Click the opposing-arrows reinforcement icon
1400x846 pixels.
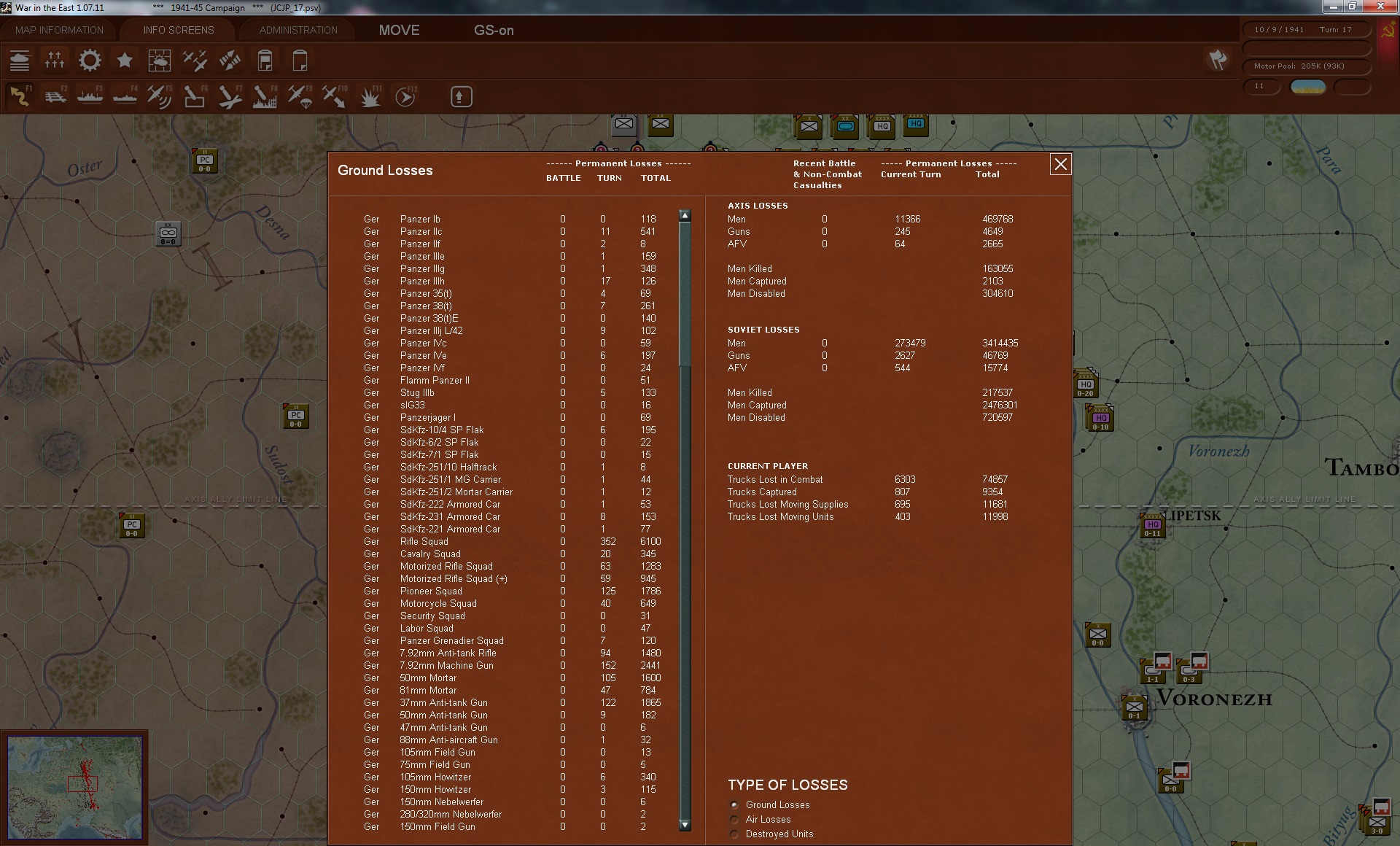[x=230, y=61]
